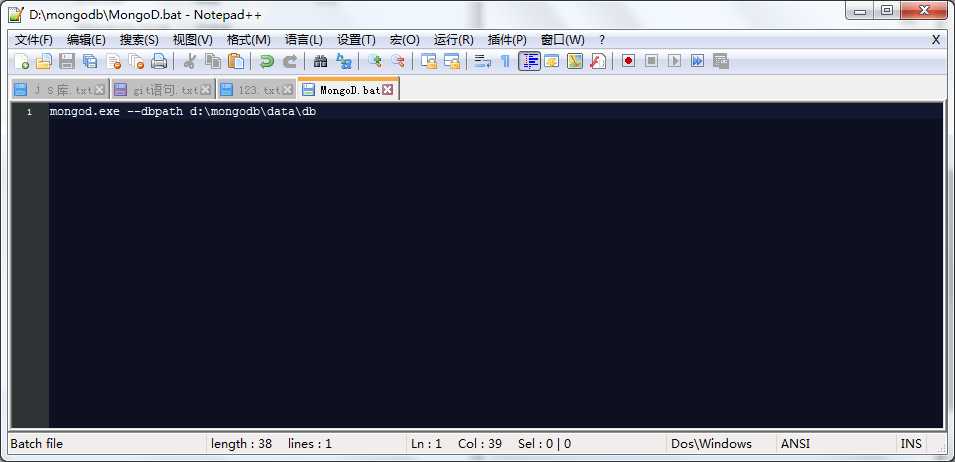Screen dimensions: 955x462
Task: Open the 插件(P) menu
Action: pos(507,40)
